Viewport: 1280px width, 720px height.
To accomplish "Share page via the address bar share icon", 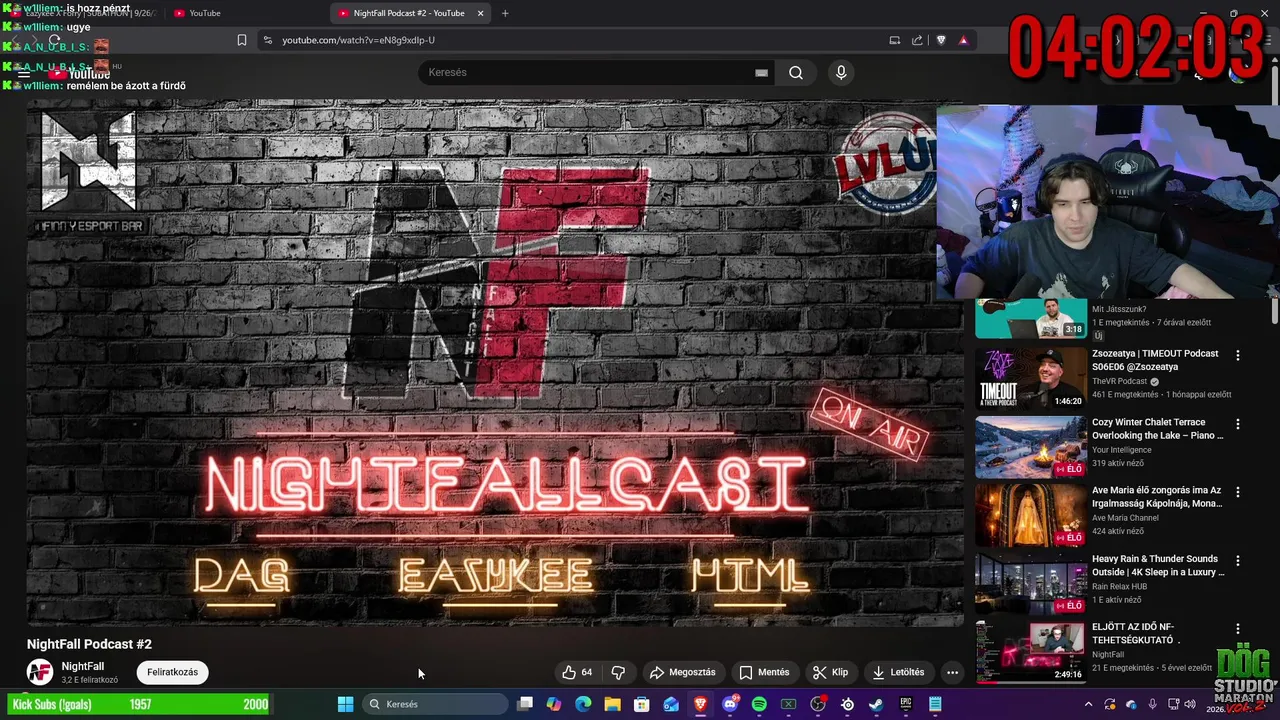I will point(917,40).
